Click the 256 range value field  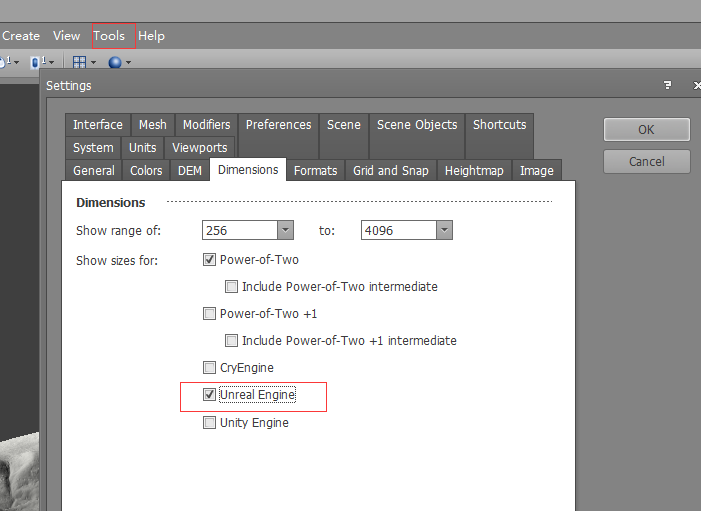coord(240,230)
